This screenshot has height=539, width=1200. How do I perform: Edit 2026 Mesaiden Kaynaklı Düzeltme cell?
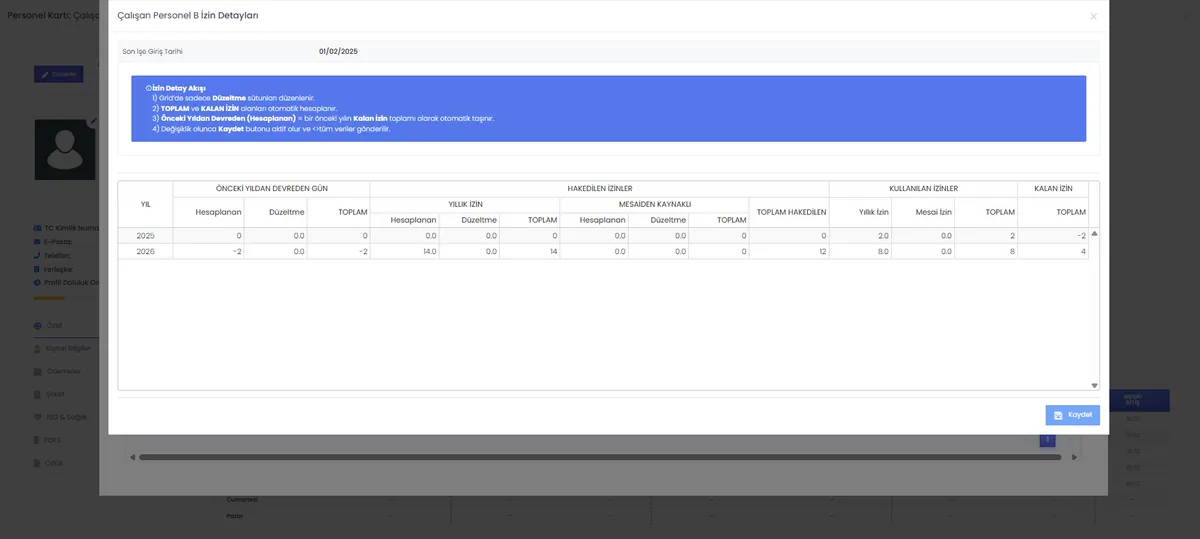pyautogui.click(x=659, y=252)
